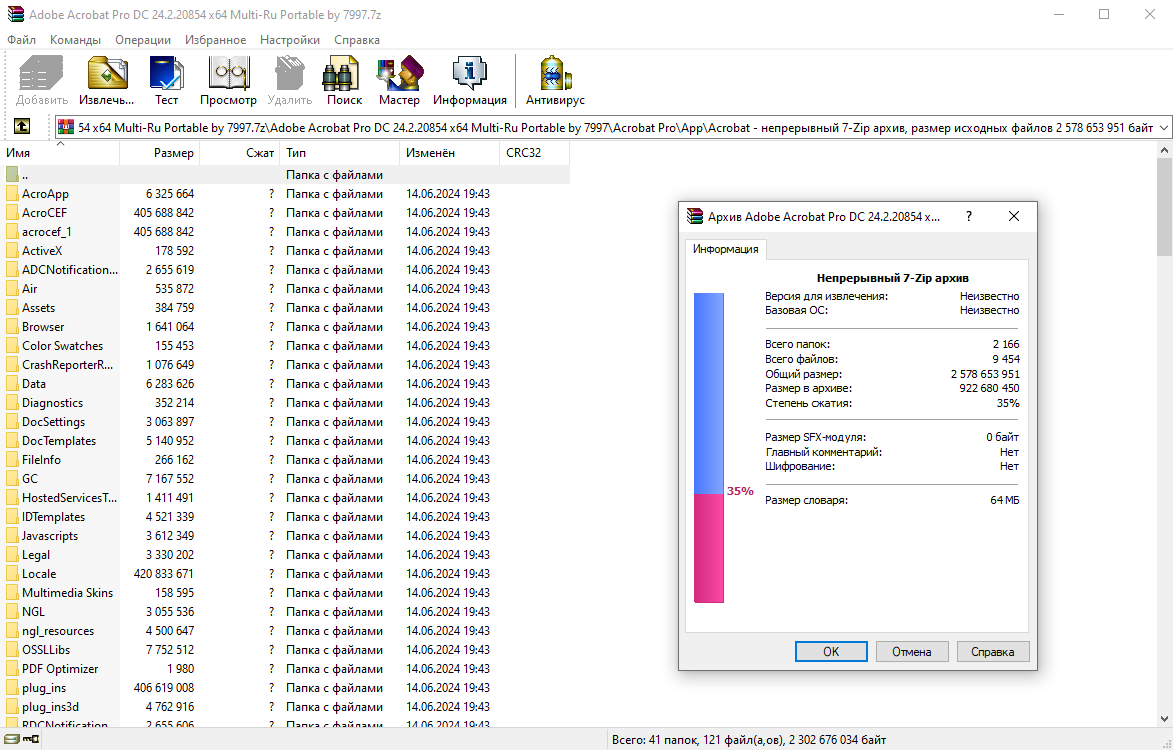
Task: Select the ActiveX folder icon
Action: click(x=12, y=250)
